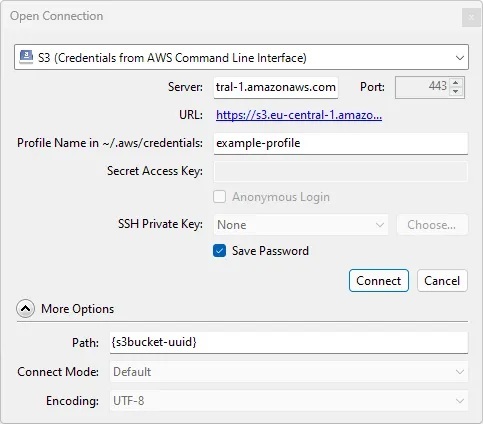Viewport: 483px width, 424px height.
Task: Click the Path input field
Action: coord(289,343)
